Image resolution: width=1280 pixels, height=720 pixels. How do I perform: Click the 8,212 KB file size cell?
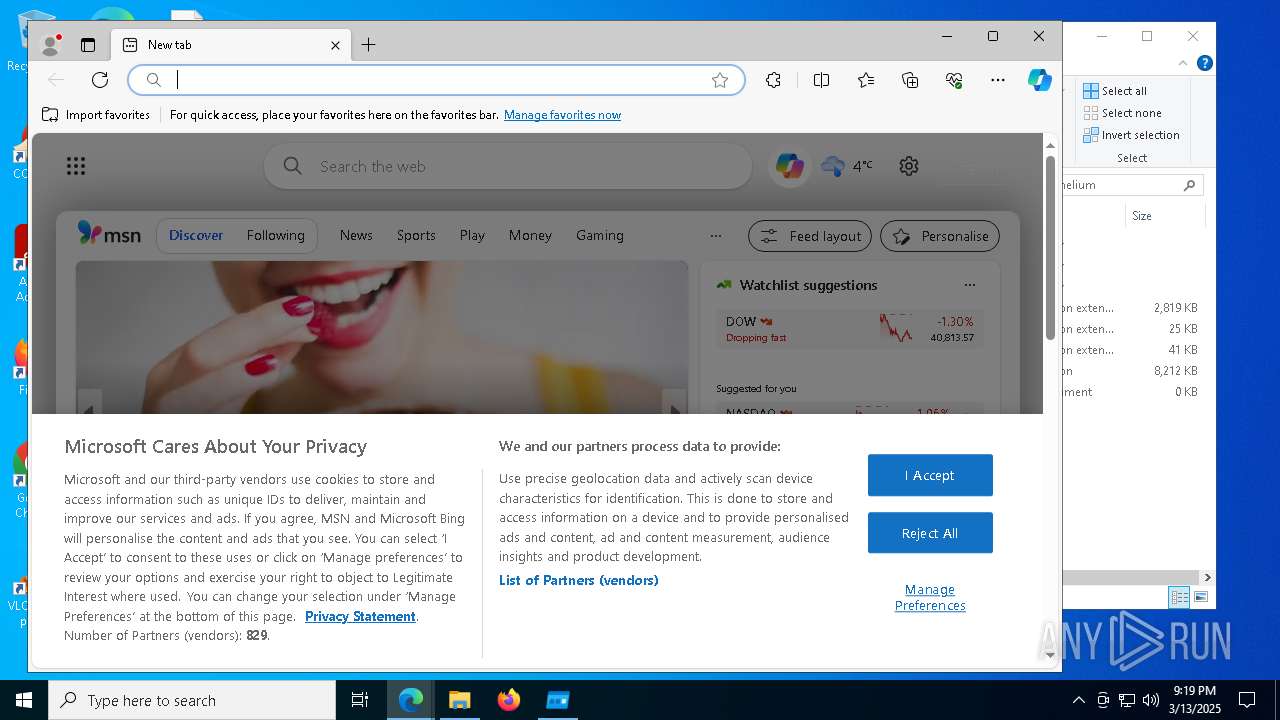click(x=1175, y=371)
